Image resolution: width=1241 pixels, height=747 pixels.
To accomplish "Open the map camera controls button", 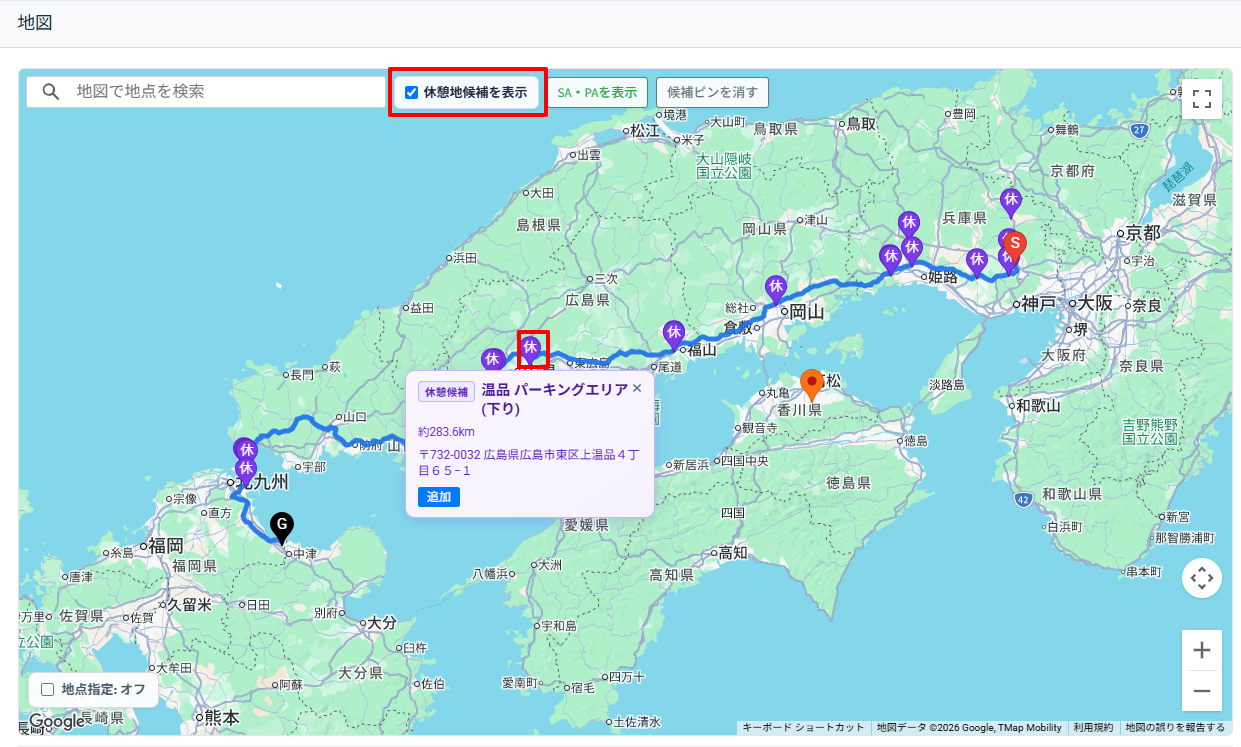I will point(1202,577).
